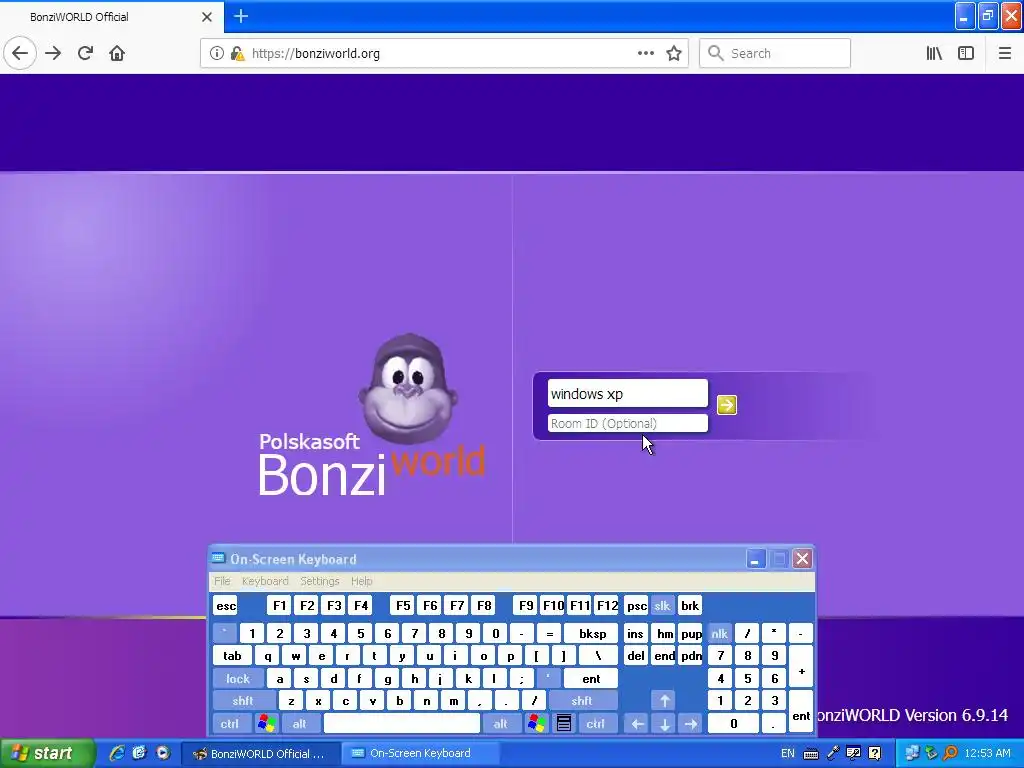This screenshot has height=768, width=1024.
Task: Toggle the nlk num lock key
Action: [x=720, y=633]
